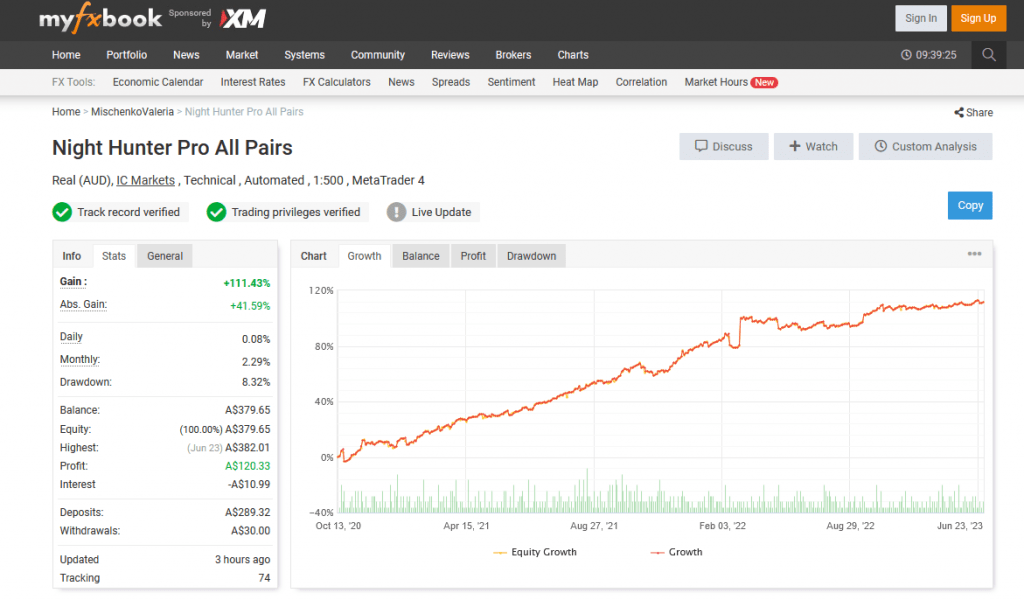Toggle Growth legend series visibility

pyautogui.click(x=676, y=552)
